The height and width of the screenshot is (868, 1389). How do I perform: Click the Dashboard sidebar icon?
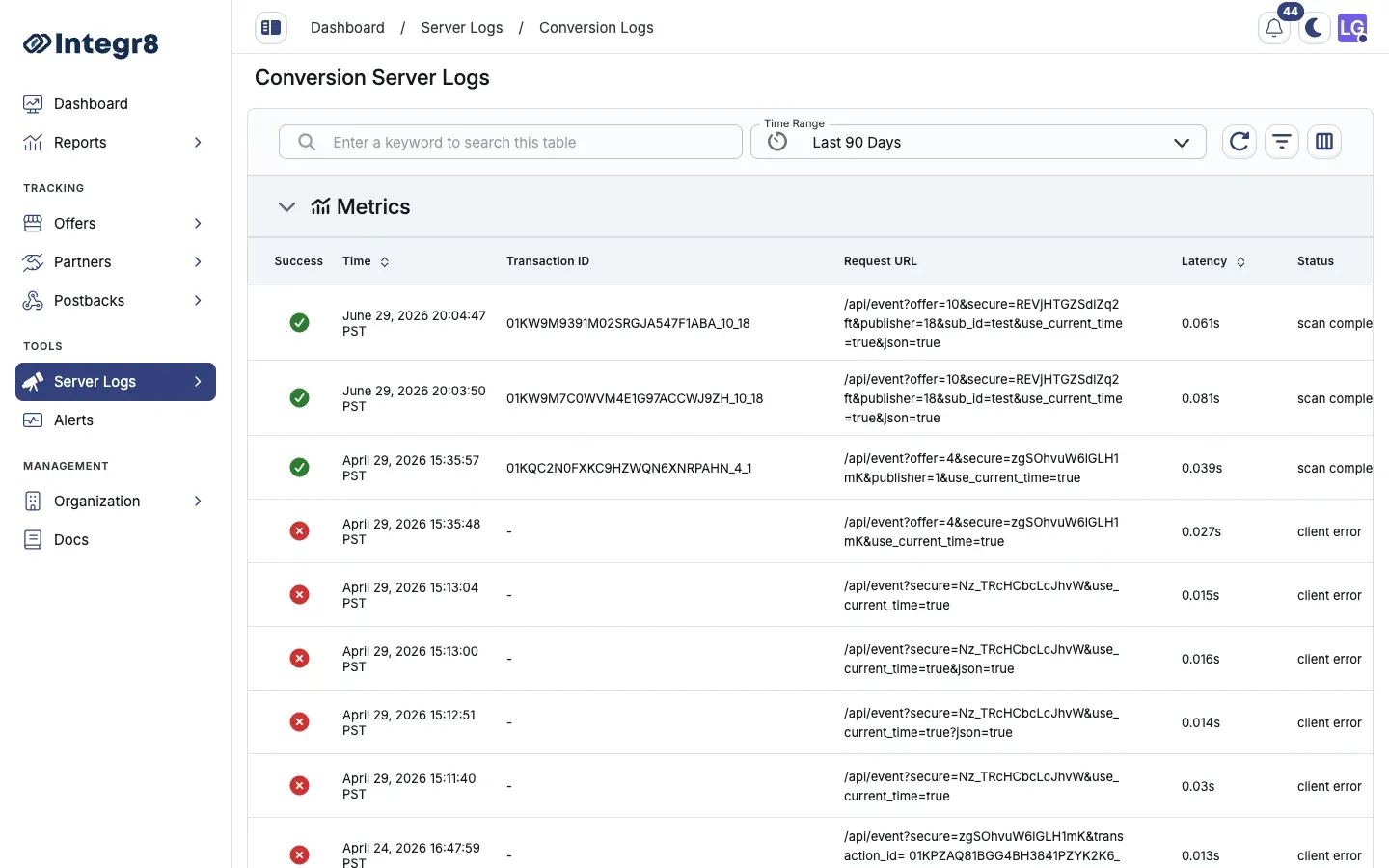(x=33, y=103)
